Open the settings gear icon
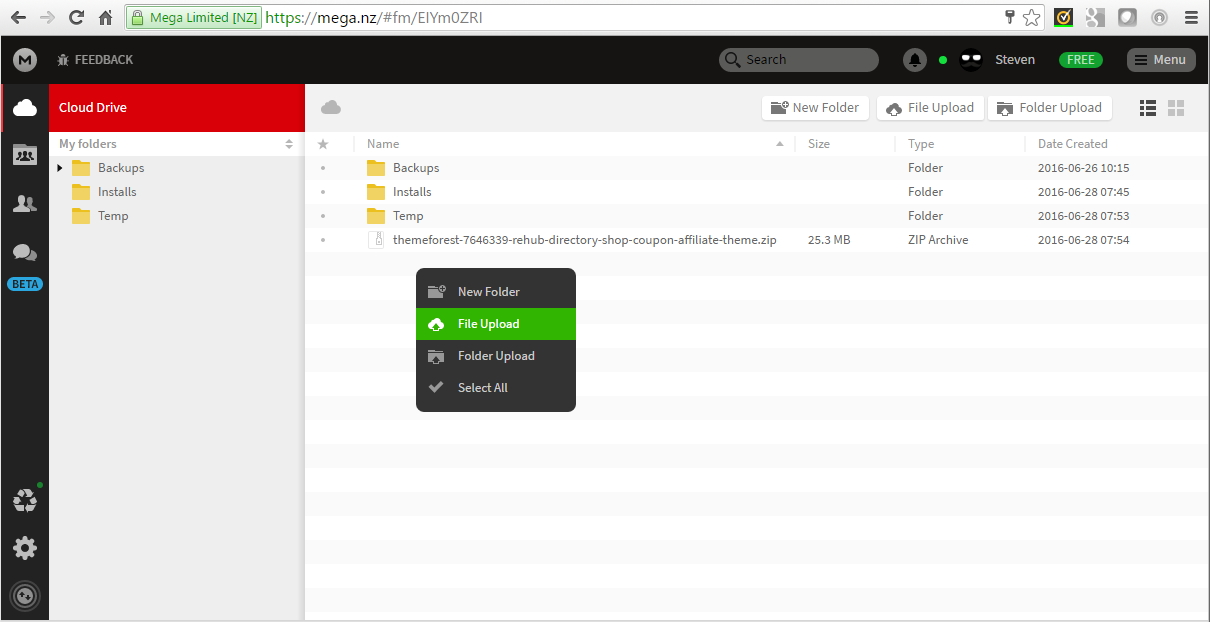The image size is (1210, 622). pyautogui.click(x=25, y=548)
